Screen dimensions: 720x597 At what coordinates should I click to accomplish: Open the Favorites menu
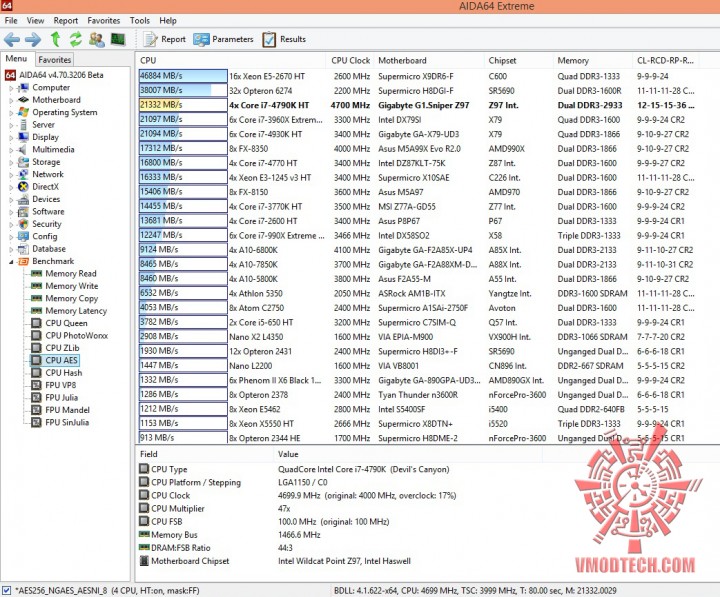(x=104, y=21)
